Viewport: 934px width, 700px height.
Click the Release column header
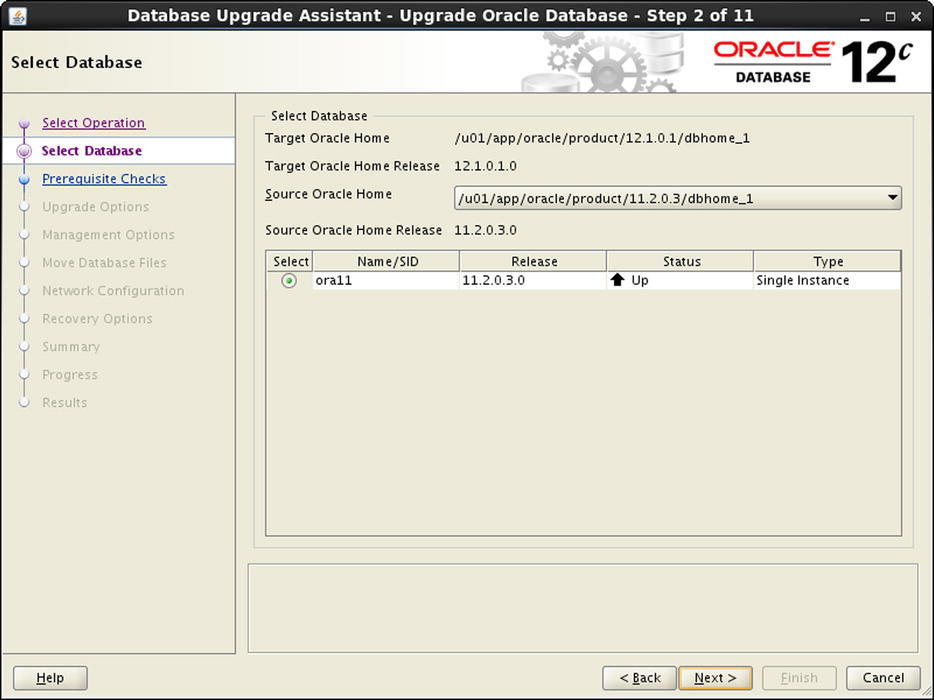[x=534, y=262]
